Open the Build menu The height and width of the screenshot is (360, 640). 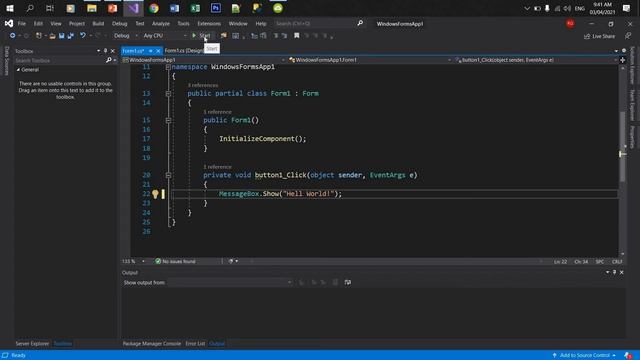98,24
